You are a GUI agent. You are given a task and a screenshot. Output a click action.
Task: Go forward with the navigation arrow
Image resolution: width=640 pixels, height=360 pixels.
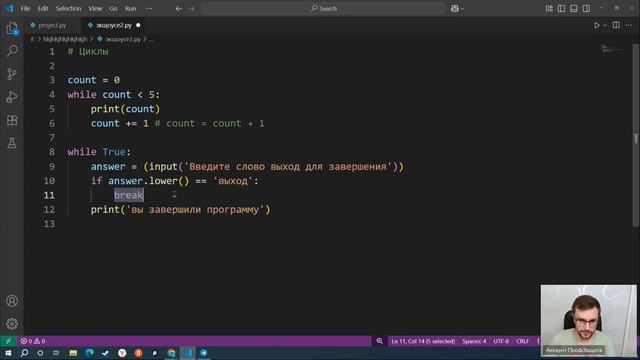coord(191,9)
